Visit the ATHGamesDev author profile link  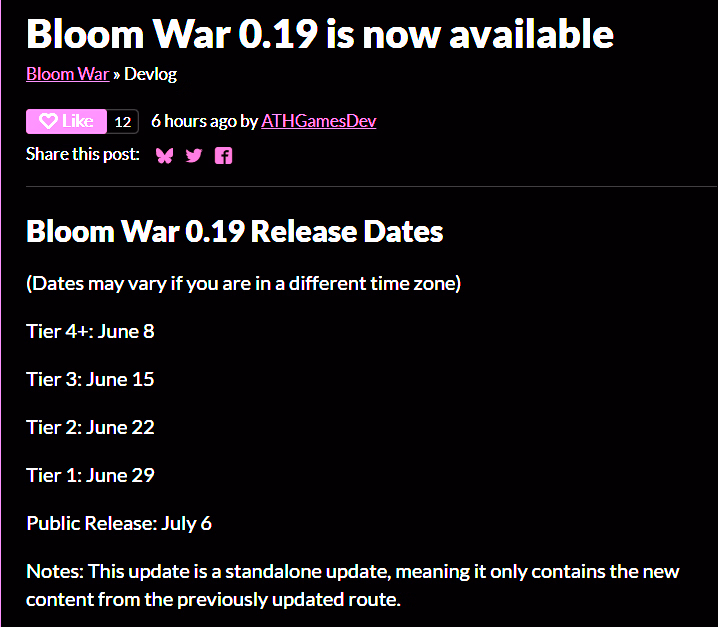click(319, 121)
